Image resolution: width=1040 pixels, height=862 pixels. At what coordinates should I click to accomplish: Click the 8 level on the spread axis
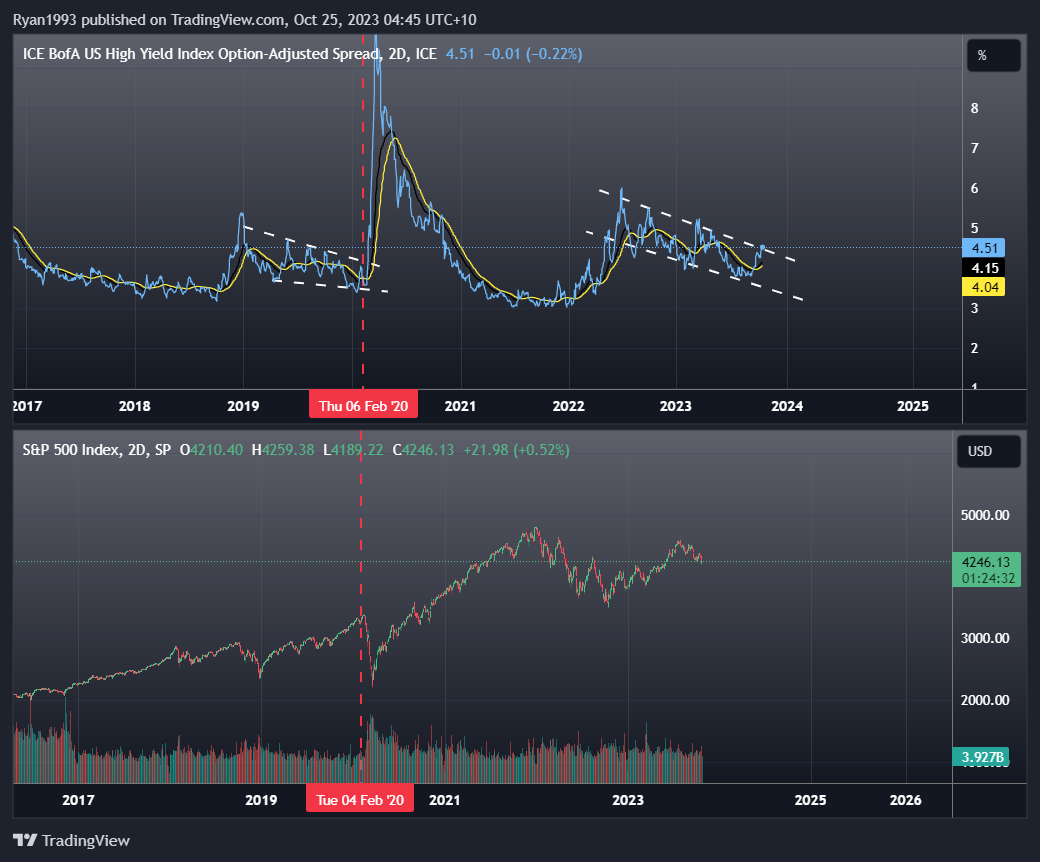click(974, 108)
